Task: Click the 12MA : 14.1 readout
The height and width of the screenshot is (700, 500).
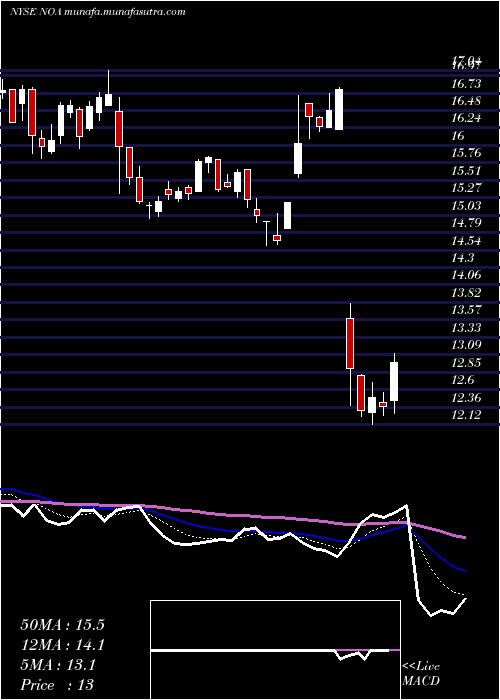Action: pos(62,645)
